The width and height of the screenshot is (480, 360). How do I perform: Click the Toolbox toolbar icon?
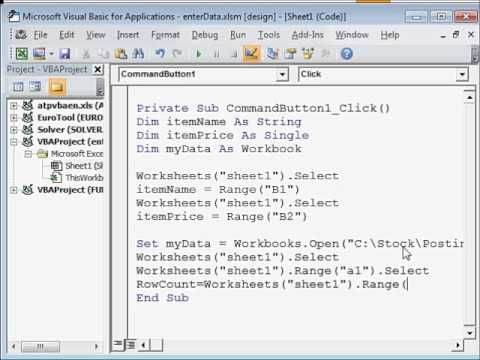(326, 54)
